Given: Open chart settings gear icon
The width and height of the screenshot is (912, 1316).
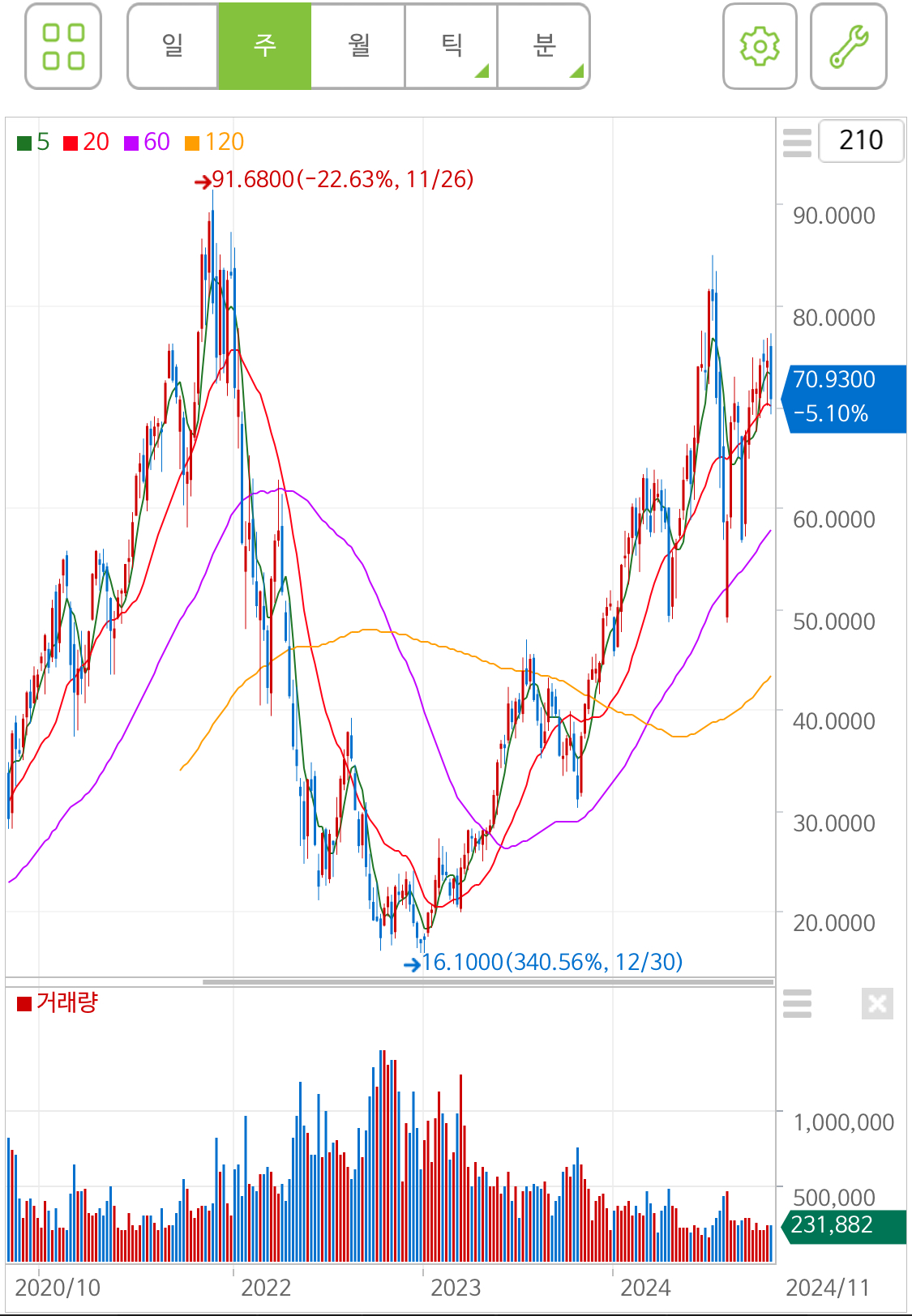Looking at the screenshot, I should point(760,46).
